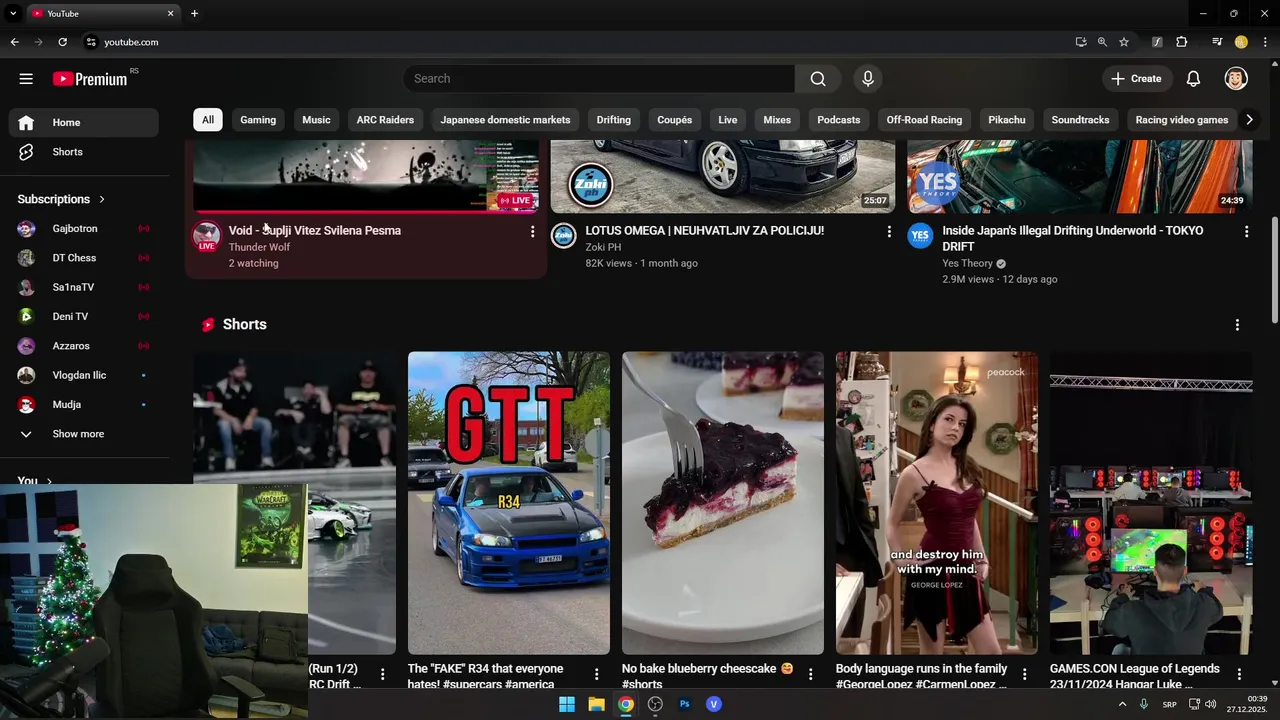The width and height of the screenshot is (1280, 720).
Task: Open options for LOTUS OMEGA video
Action: (x=889, y=232)
